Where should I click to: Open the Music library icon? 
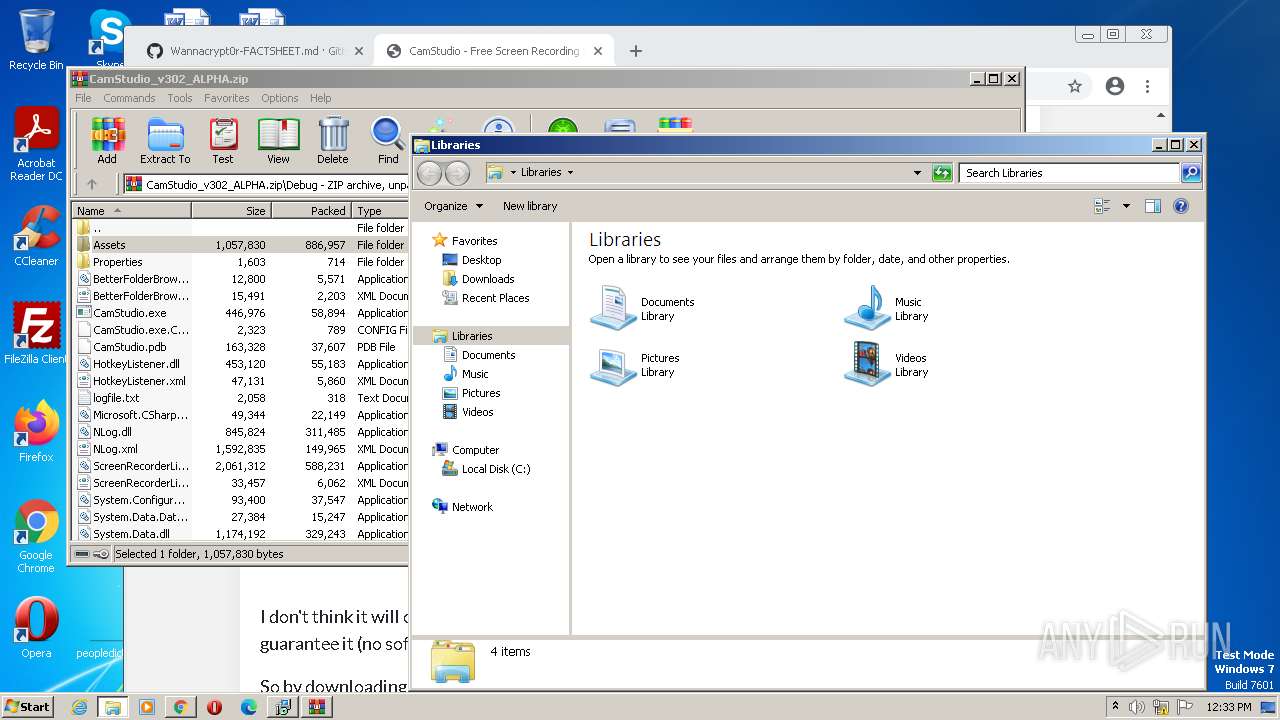click(867, 307)
